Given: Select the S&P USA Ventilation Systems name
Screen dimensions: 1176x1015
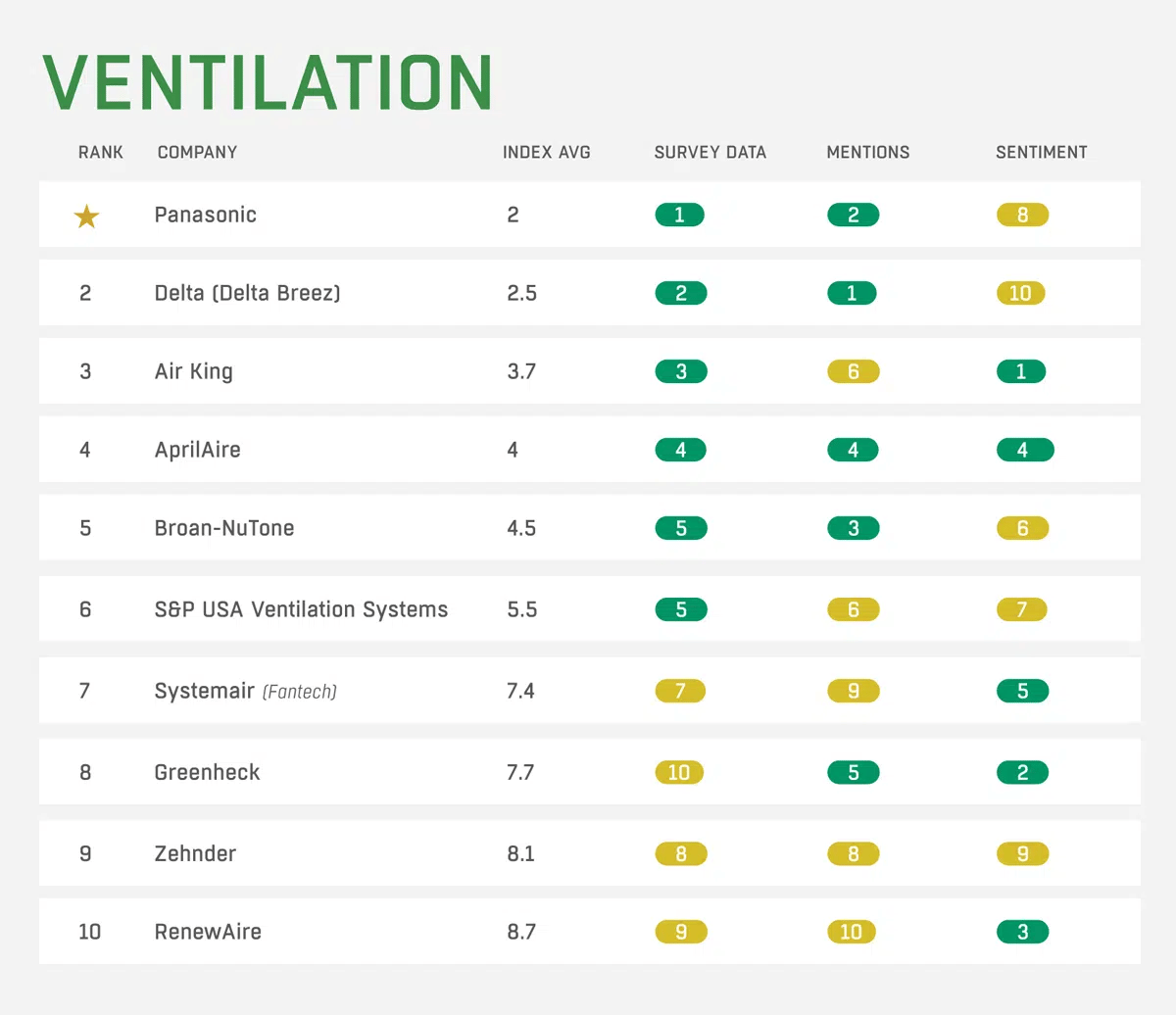Looking at the screenshot, I should pos(301,609).
